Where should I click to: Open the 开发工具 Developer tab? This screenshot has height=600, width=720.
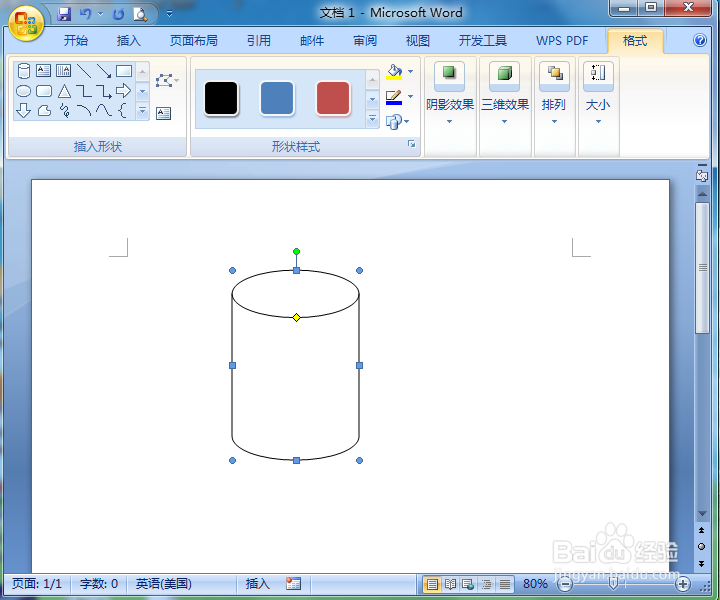point(483,41)
